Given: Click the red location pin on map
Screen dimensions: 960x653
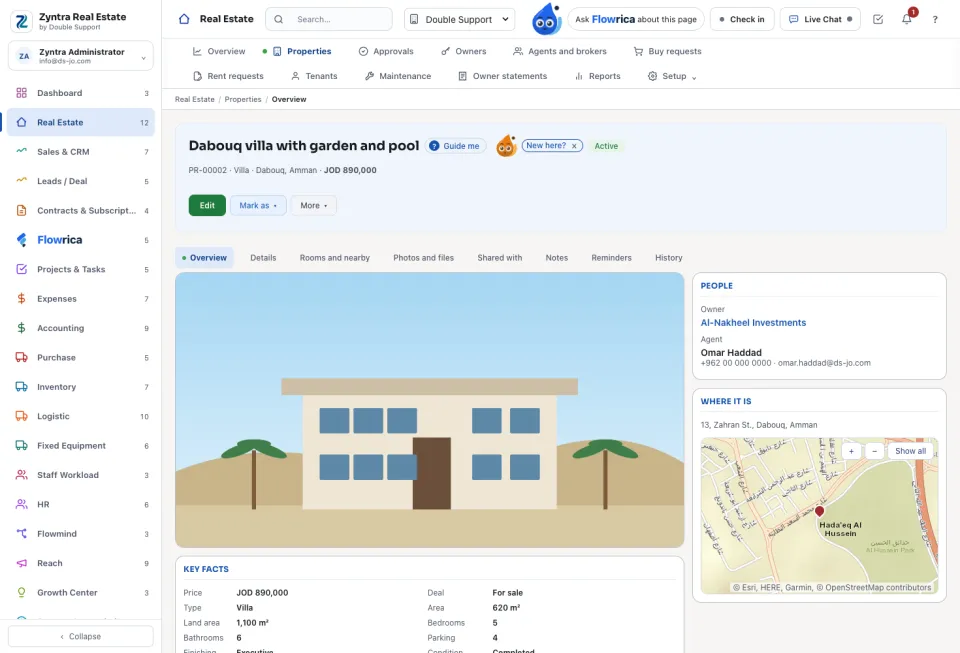Looking at the screenshot, I should pyautogui.click(x=819, y=511).
